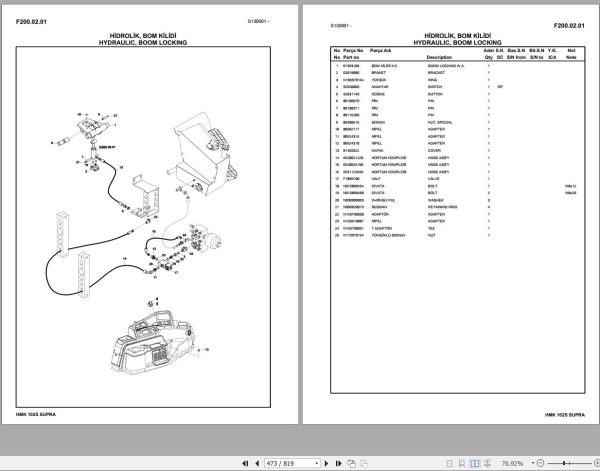Click RETAINING RING description in row 21
The height and width of the screenshot is (471, 600).
(x=442, y=207)
